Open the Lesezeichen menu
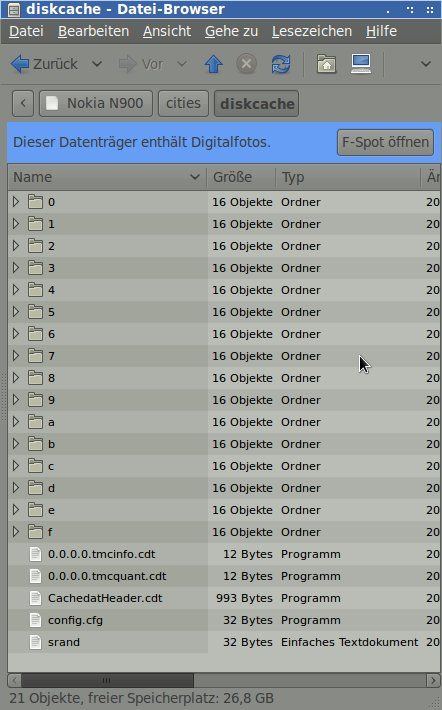The width and height of the screenshot is (442, 710). [312, 31]
